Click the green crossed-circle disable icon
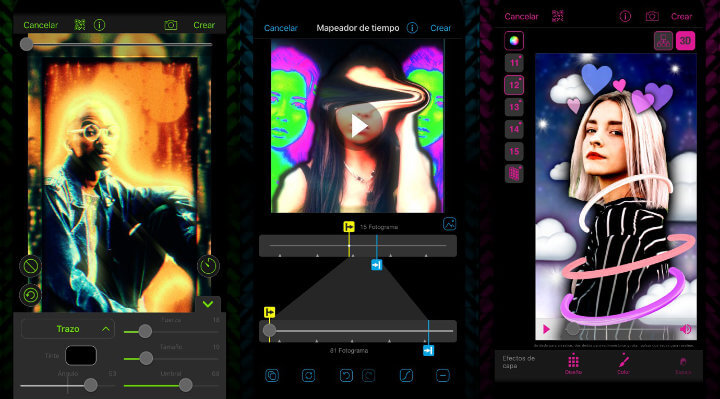The width and height of the screenshot is (720, 399). [x=30, y=266]
